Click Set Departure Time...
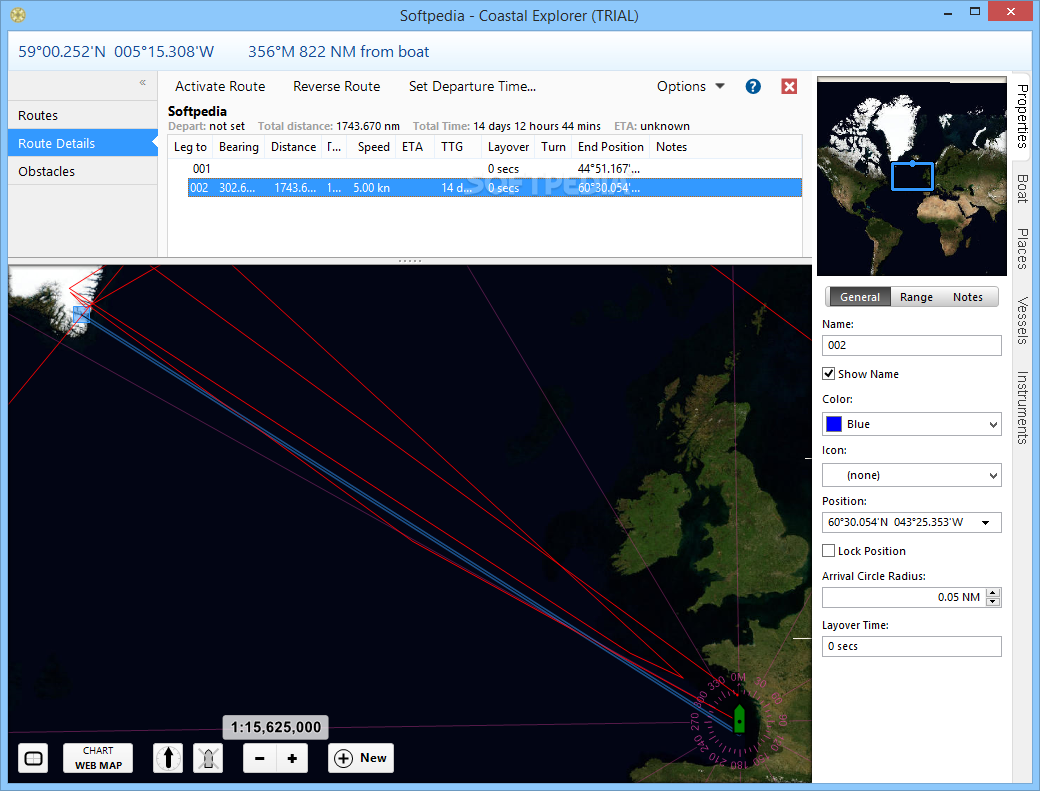This screenshot has width=1040, height=791. [x=472, y=86]
